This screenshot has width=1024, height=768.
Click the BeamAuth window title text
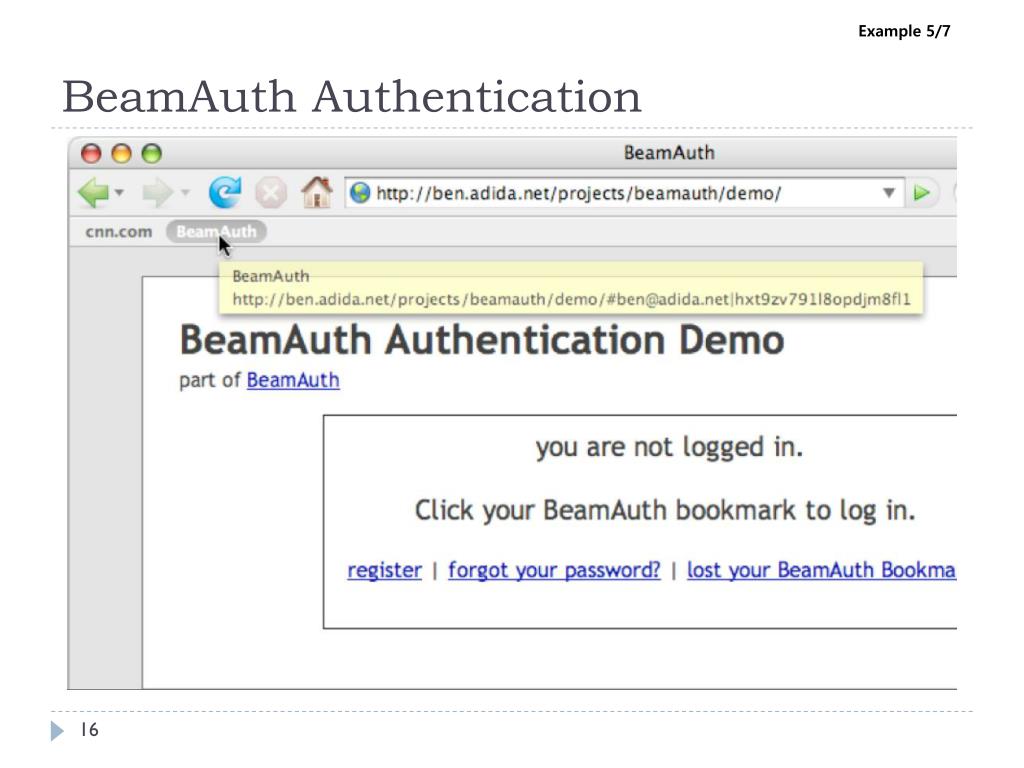coord(669,153)
